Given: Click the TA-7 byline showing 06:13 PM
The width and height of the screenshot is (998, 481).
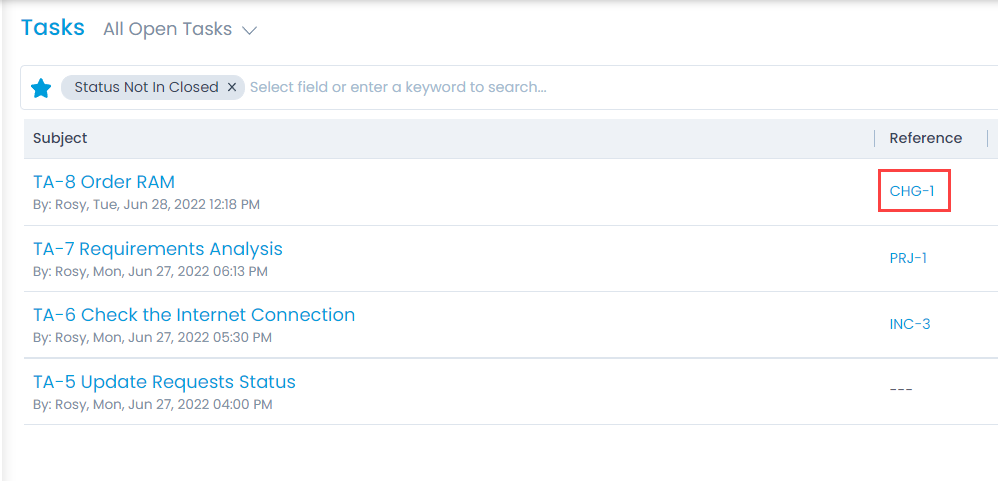Looking at the screenshot, I should [150, 271].
